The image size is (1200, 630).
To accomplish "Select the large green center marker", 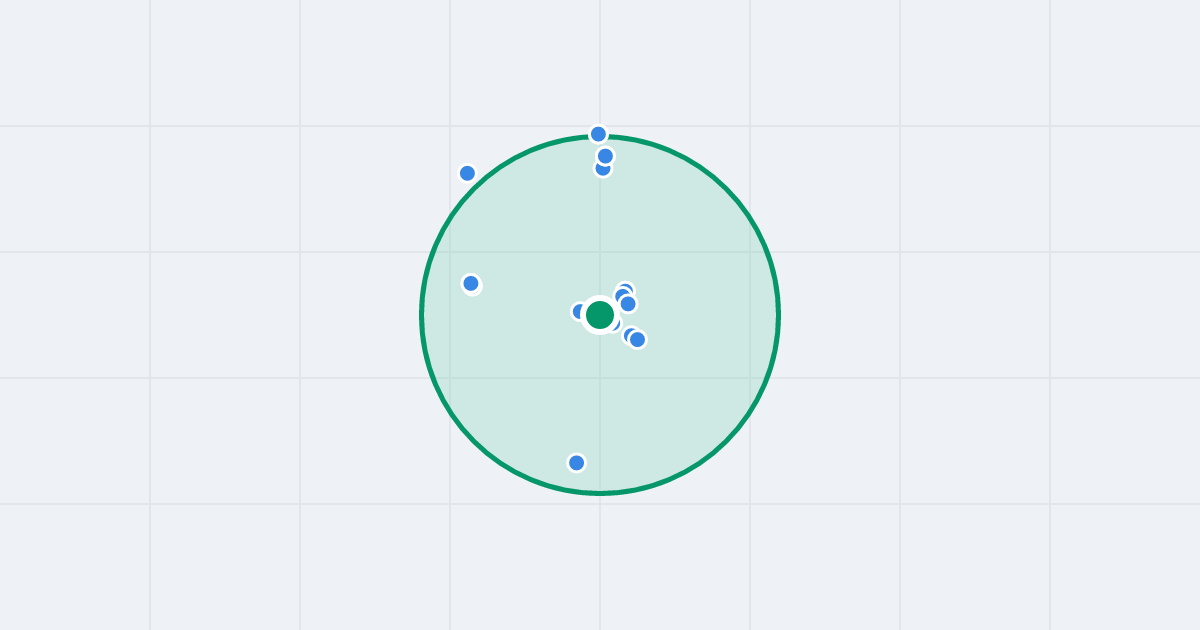I will [600, 315].
